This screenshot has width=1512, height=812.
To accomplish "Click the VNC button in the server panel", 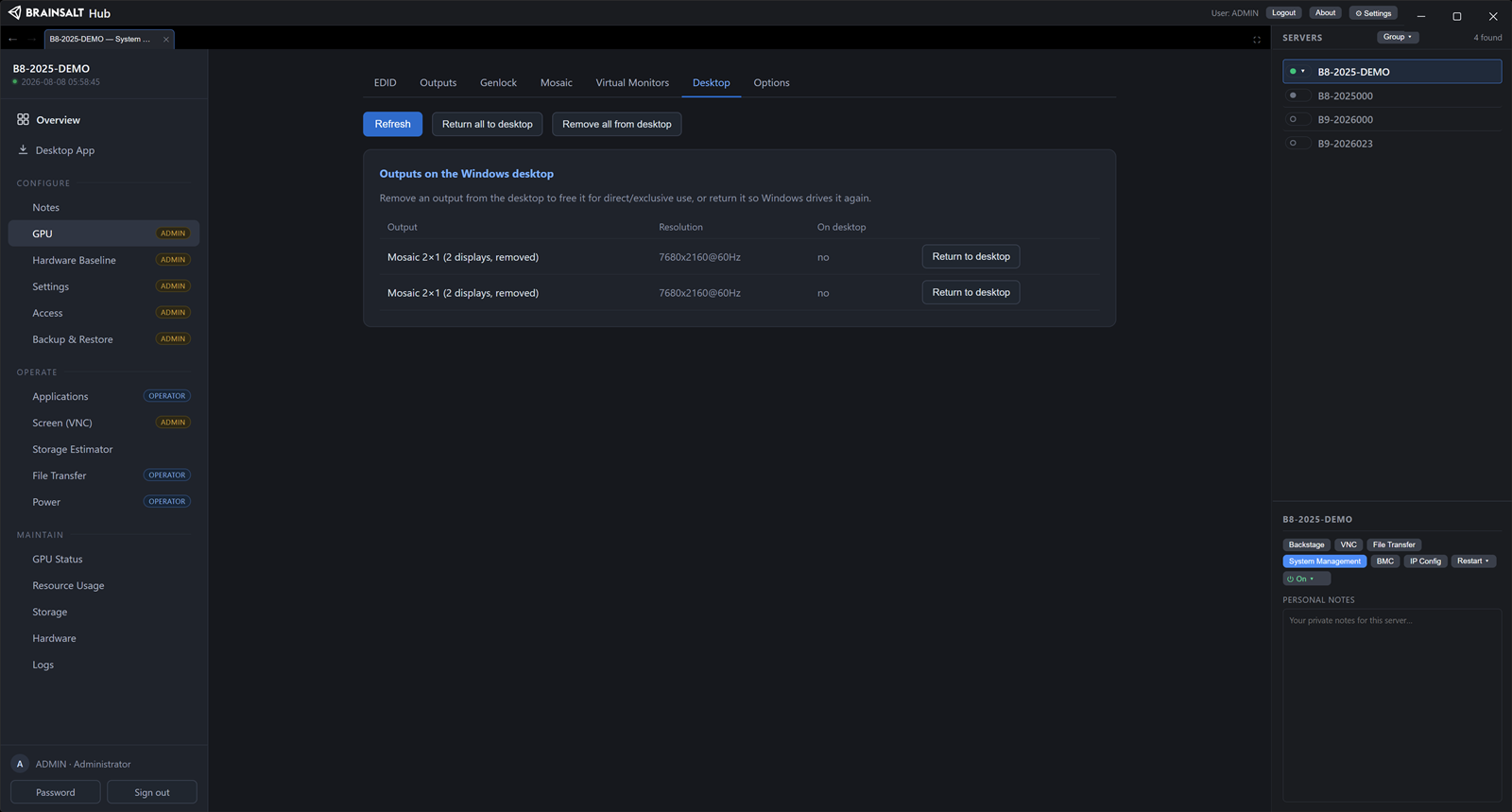I will [1349, 544].
